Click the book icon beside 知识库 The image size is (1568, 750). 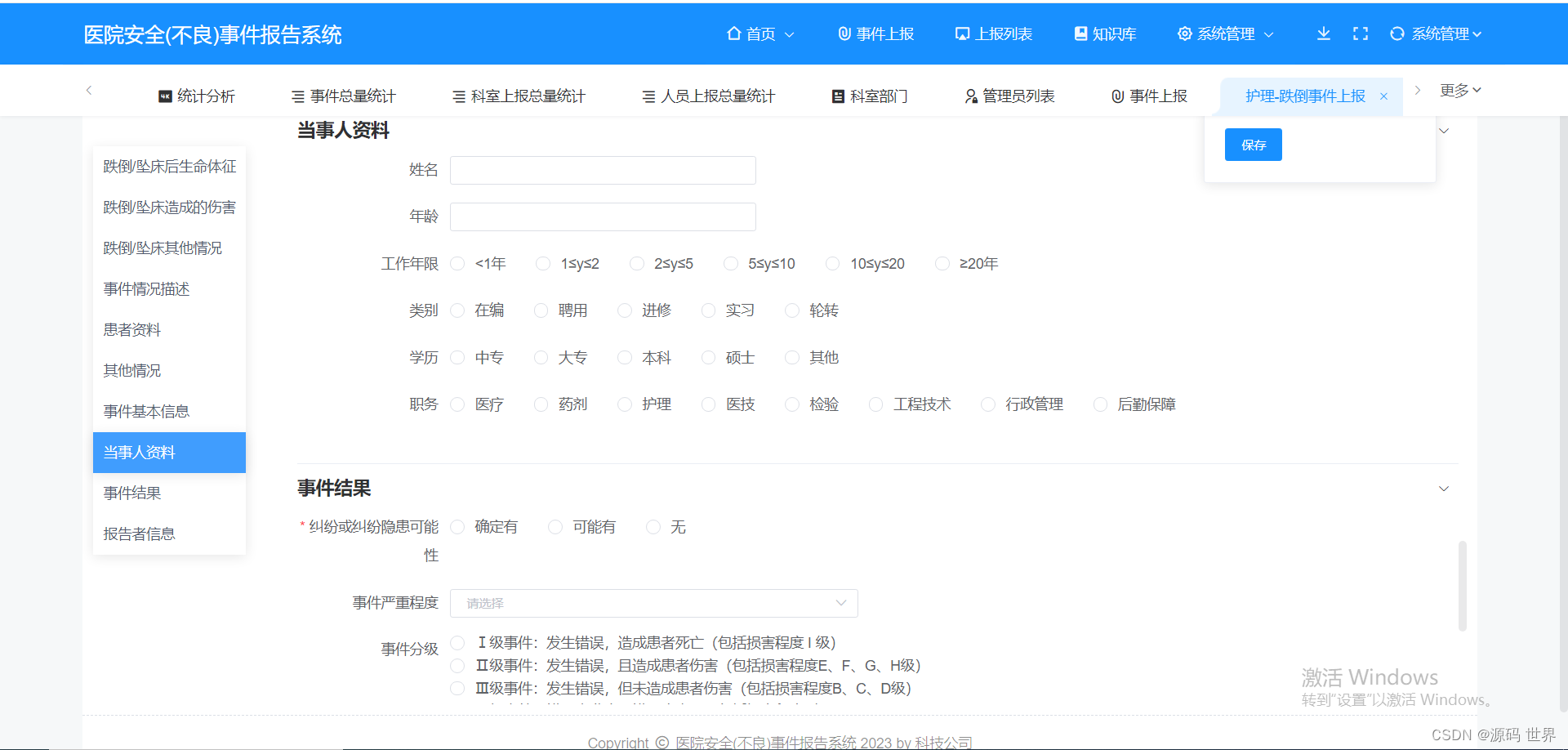coord(1080,33)
